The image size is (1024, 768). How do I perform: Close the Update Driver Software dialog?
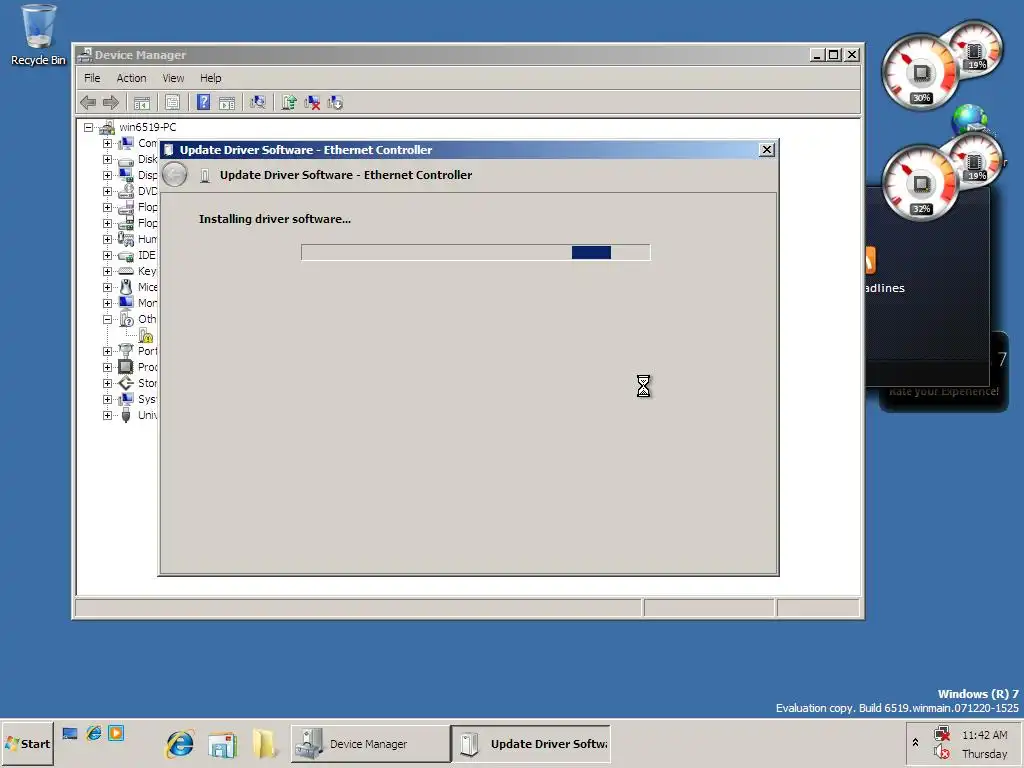click(767, 150)
